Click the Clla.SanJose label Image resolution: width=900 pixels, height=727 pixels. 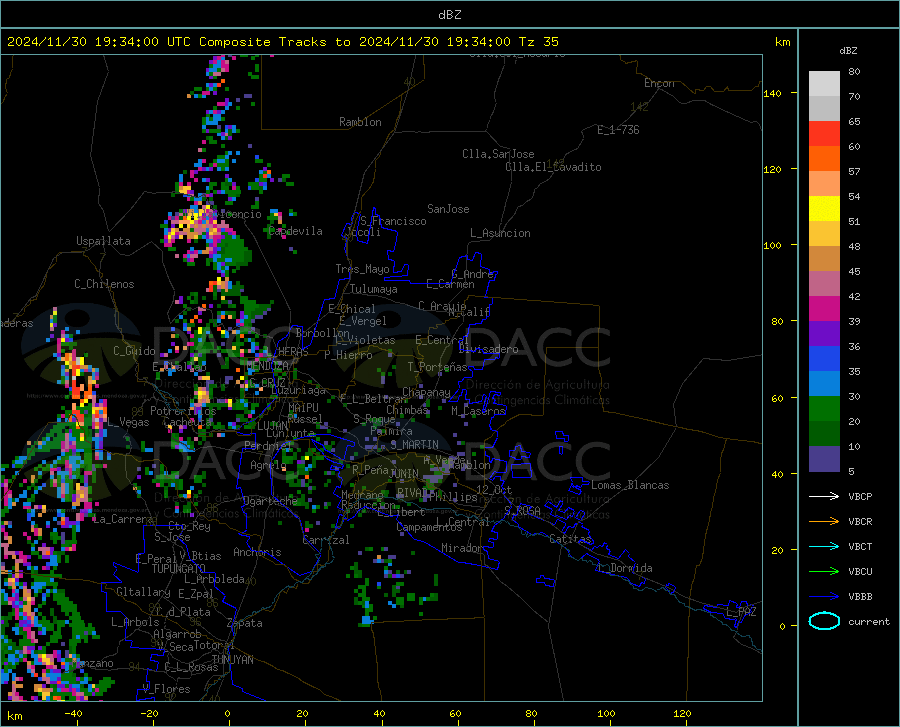point(498,154)
